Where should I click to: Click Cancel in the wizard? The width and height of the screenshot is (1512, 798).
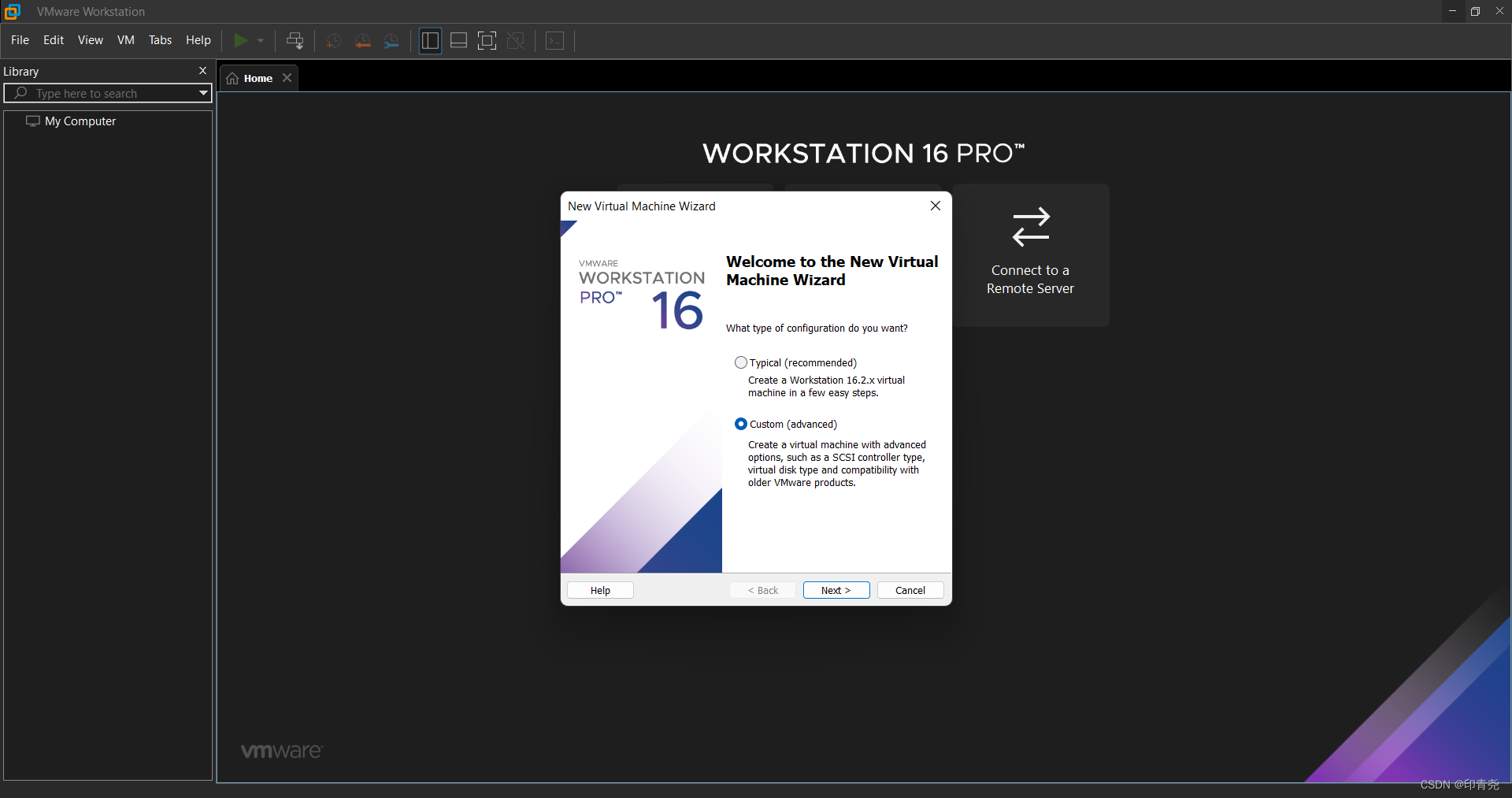click(x=910, y=590)
